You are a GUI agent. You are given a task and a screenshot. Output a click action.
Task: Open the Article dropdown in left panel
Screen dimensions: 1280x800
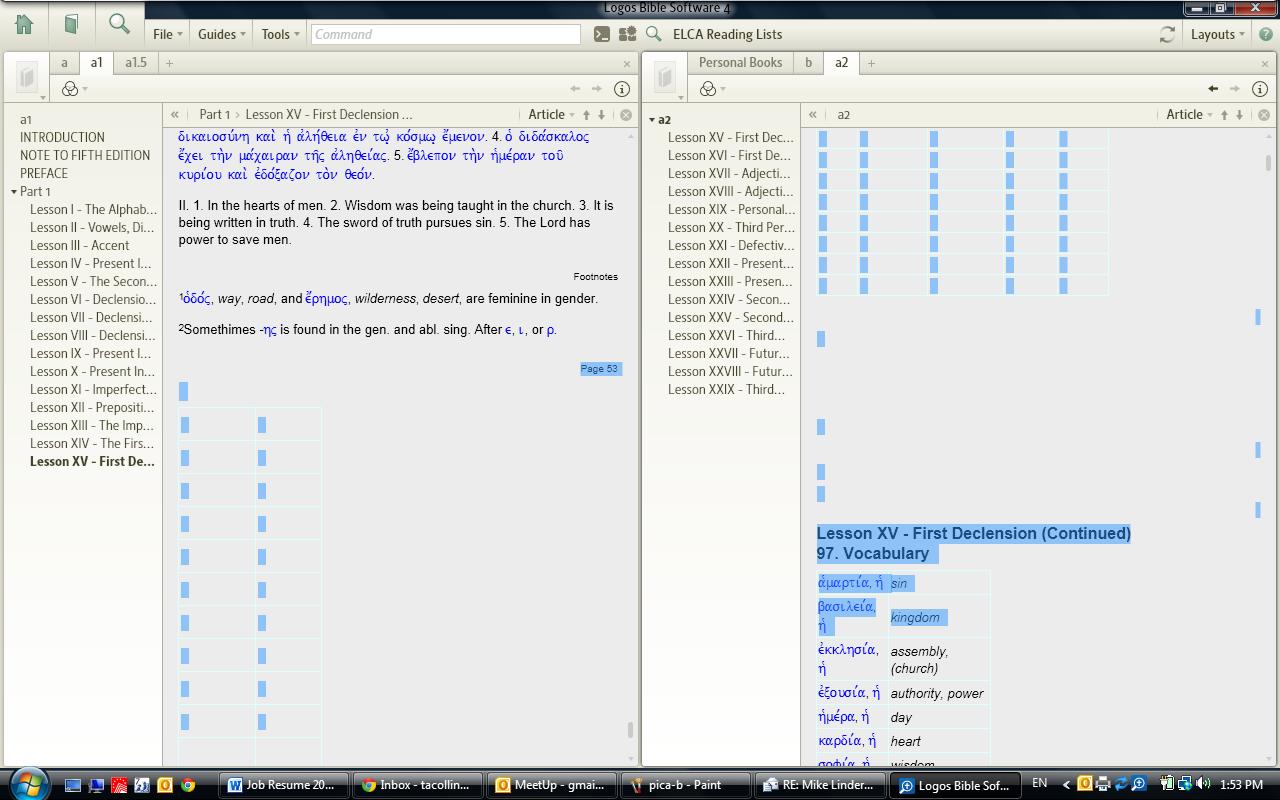pyautogui.click(x=551, y=115)
